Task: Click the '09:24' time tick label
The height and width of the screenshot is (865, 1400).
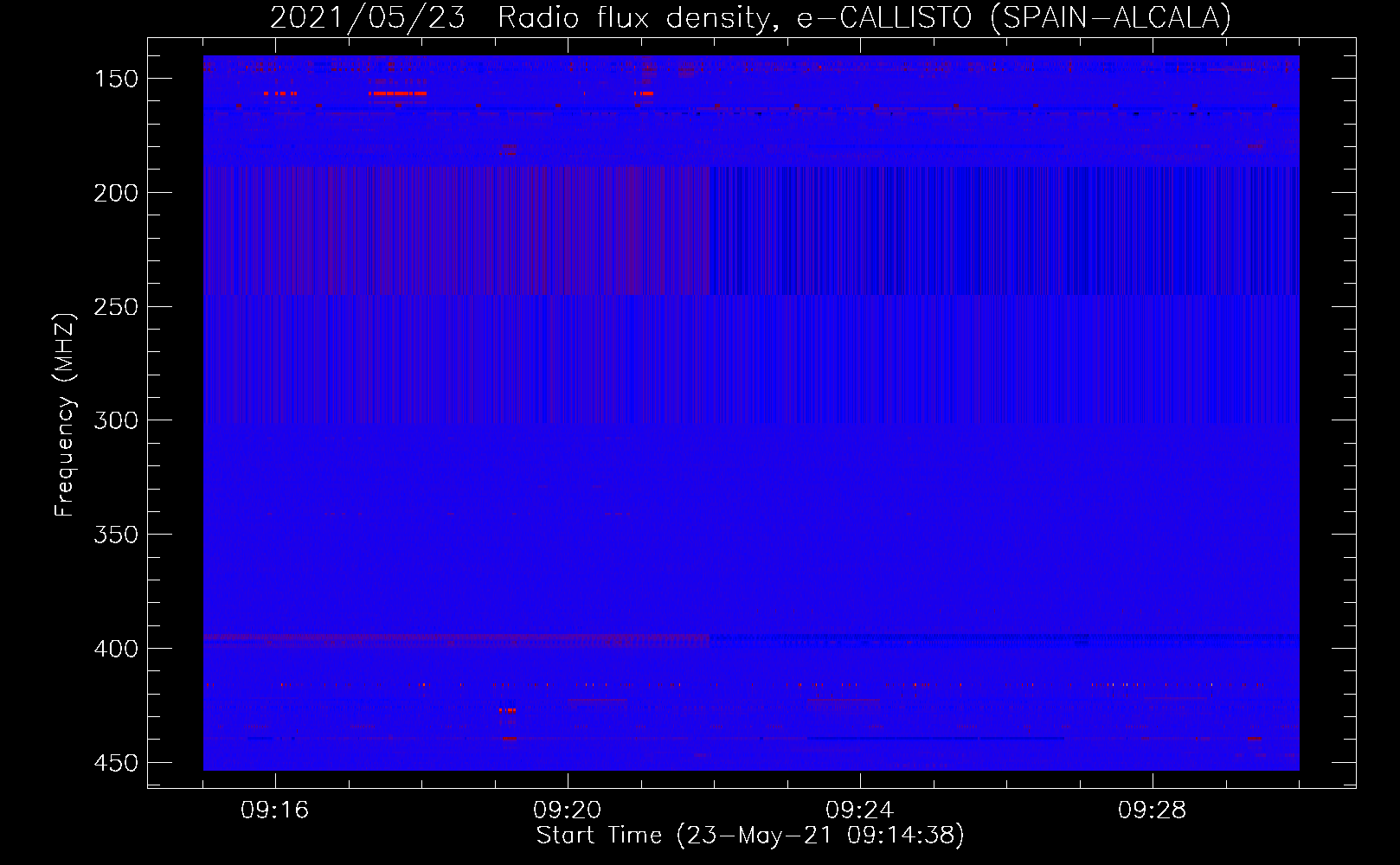Action: coord(860,811)
